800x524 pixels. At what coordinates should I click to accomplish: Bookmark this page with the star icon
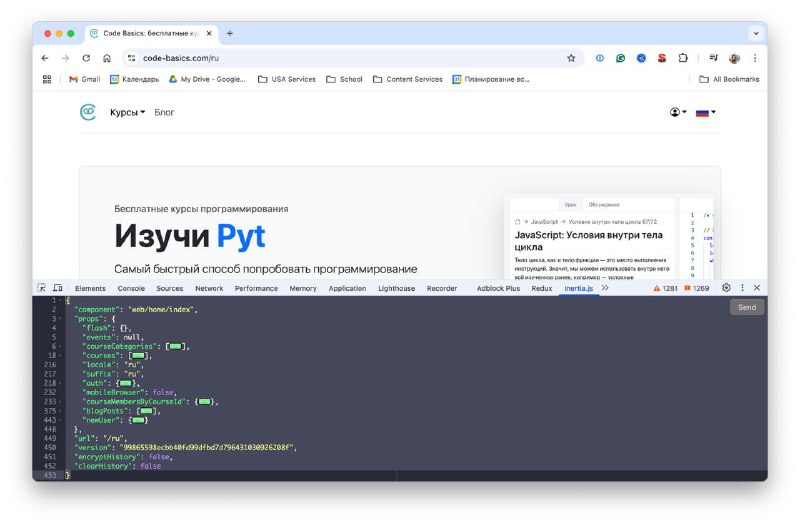click(571, 58)
